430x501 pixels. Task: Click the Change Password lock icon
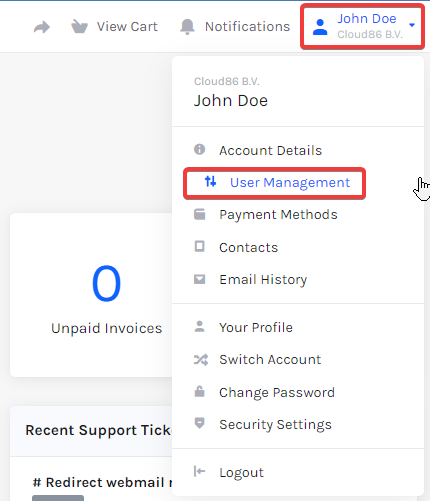200,391
